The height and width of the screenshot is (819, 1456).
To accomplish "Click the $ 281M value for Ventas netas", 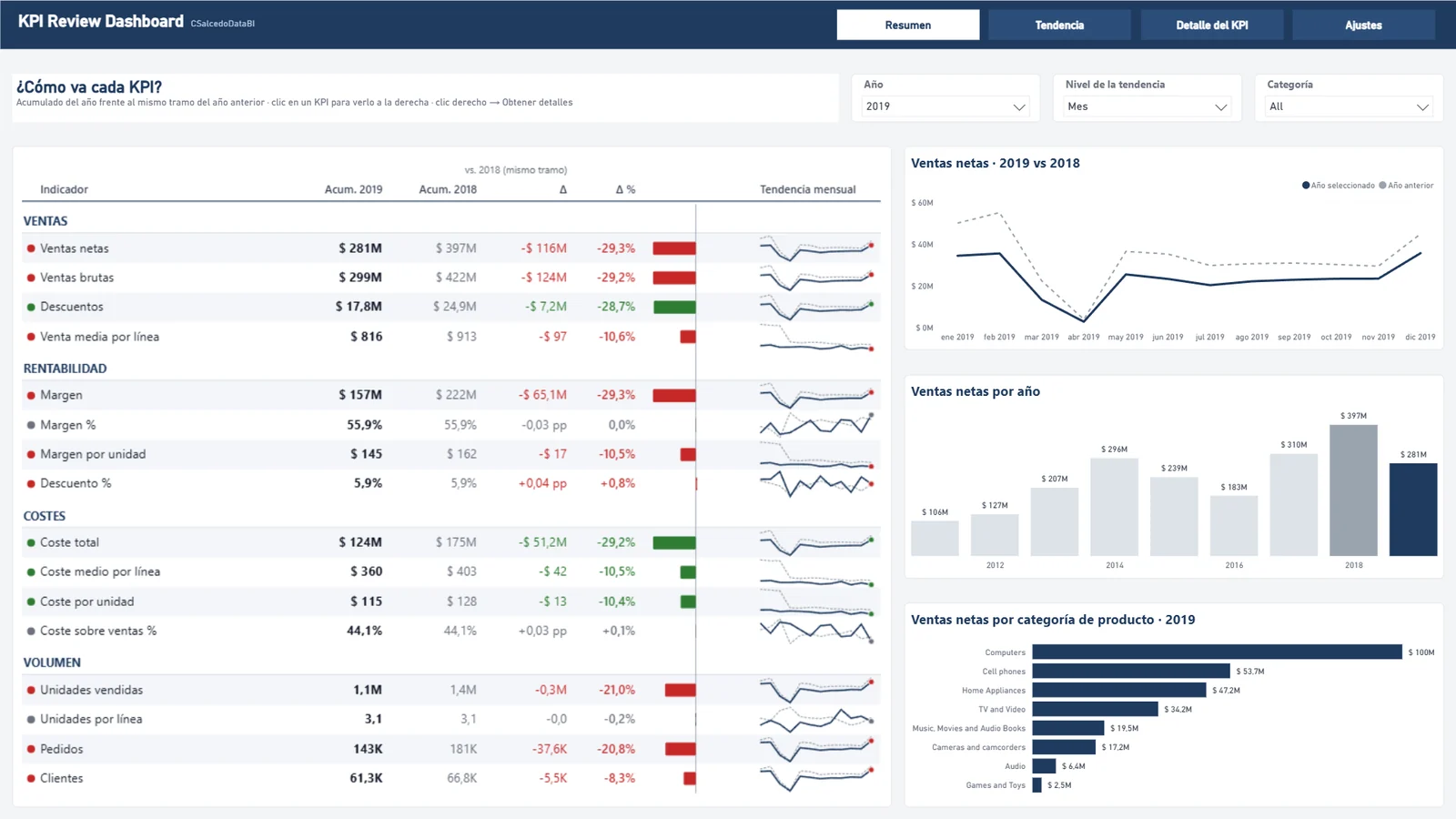I will pos(360,248).
